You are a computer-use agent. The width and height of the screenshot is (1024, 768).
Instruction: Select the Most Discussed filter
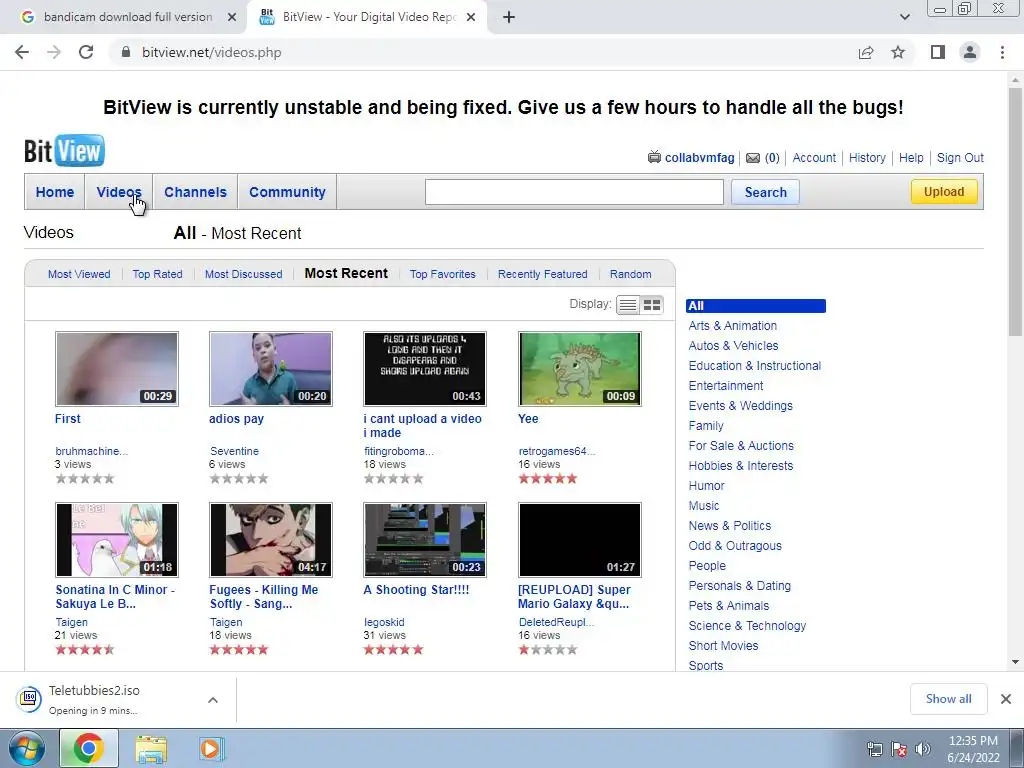coord(244,274)
